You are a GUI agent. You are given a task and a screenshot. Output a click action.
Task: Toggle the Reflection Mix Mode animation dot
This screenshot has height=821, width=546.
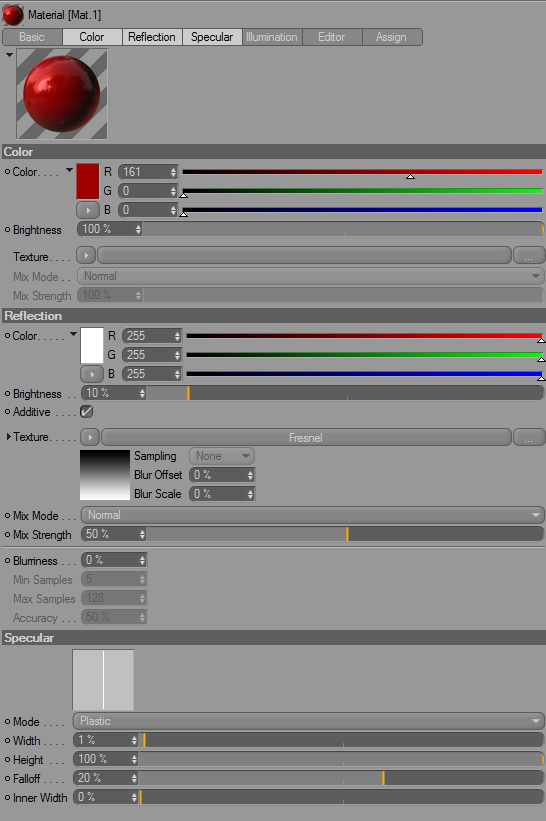7,516
